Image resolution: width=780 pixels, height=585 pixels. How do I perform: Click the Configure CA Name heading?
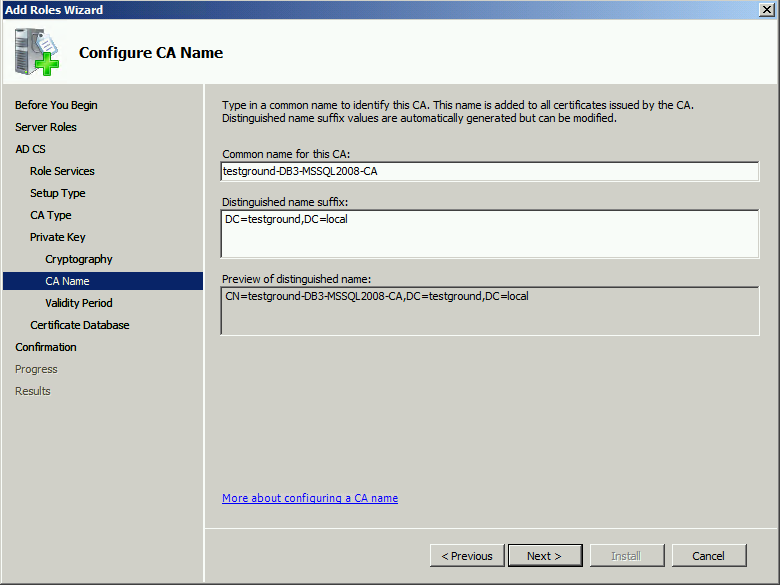151,53
